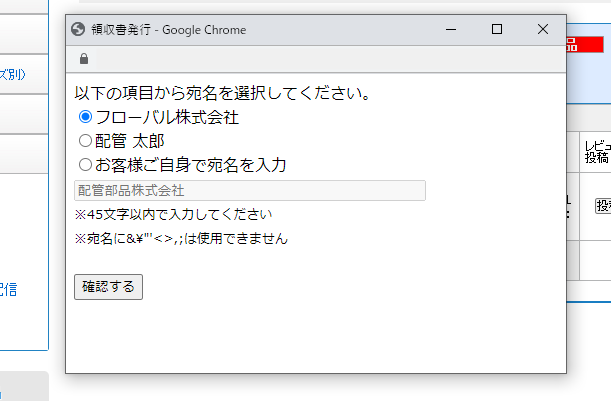Click the ズ別) link in the left sidebar

click(24, 74)
